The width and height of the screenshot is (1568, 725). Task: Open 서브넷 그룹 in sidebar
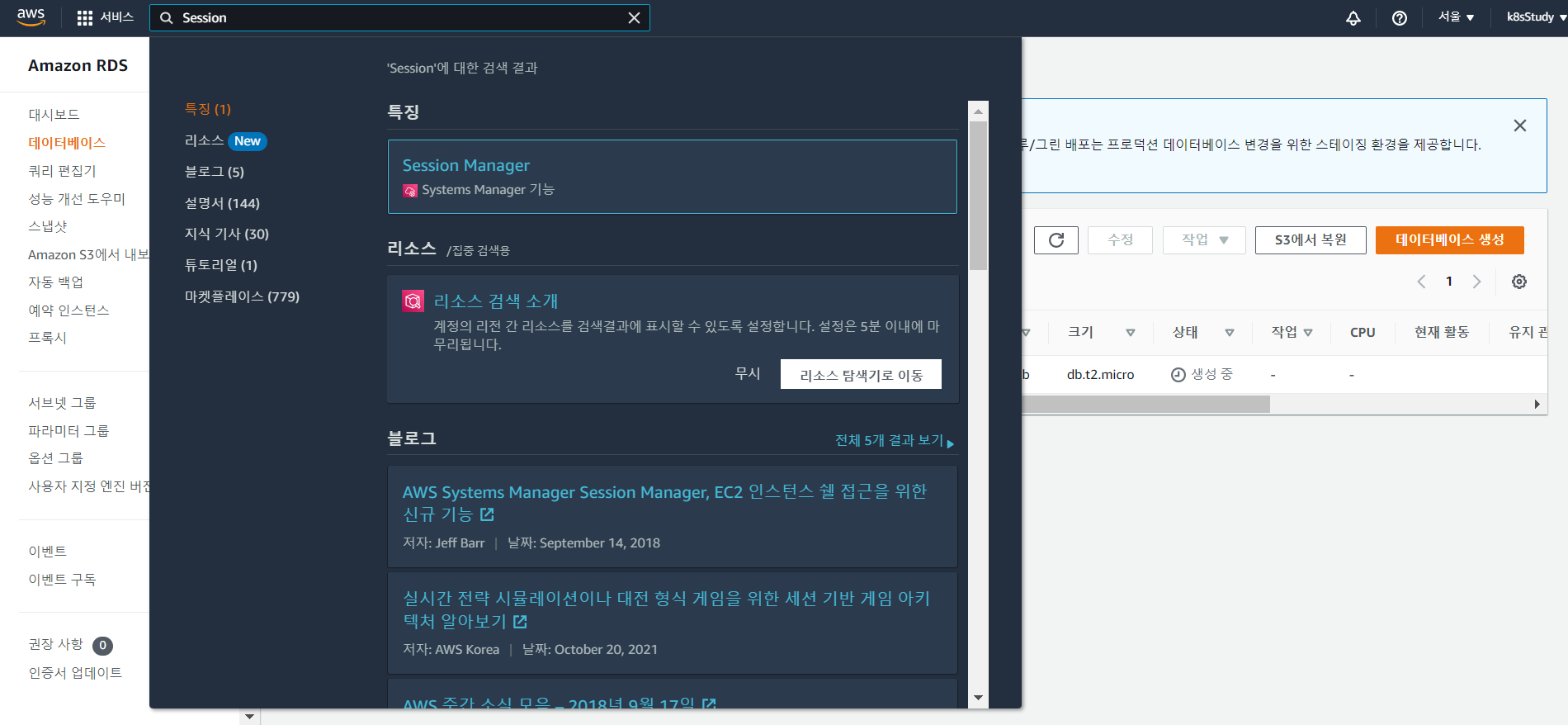[x=62, y=403]
